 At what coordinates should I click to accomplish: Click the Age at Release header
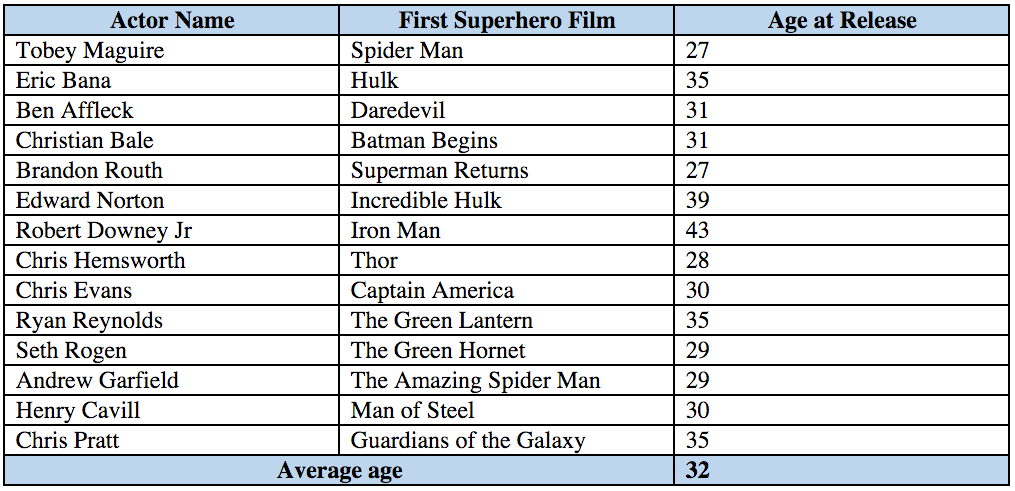pyautogui.click(x=842, y=20)
